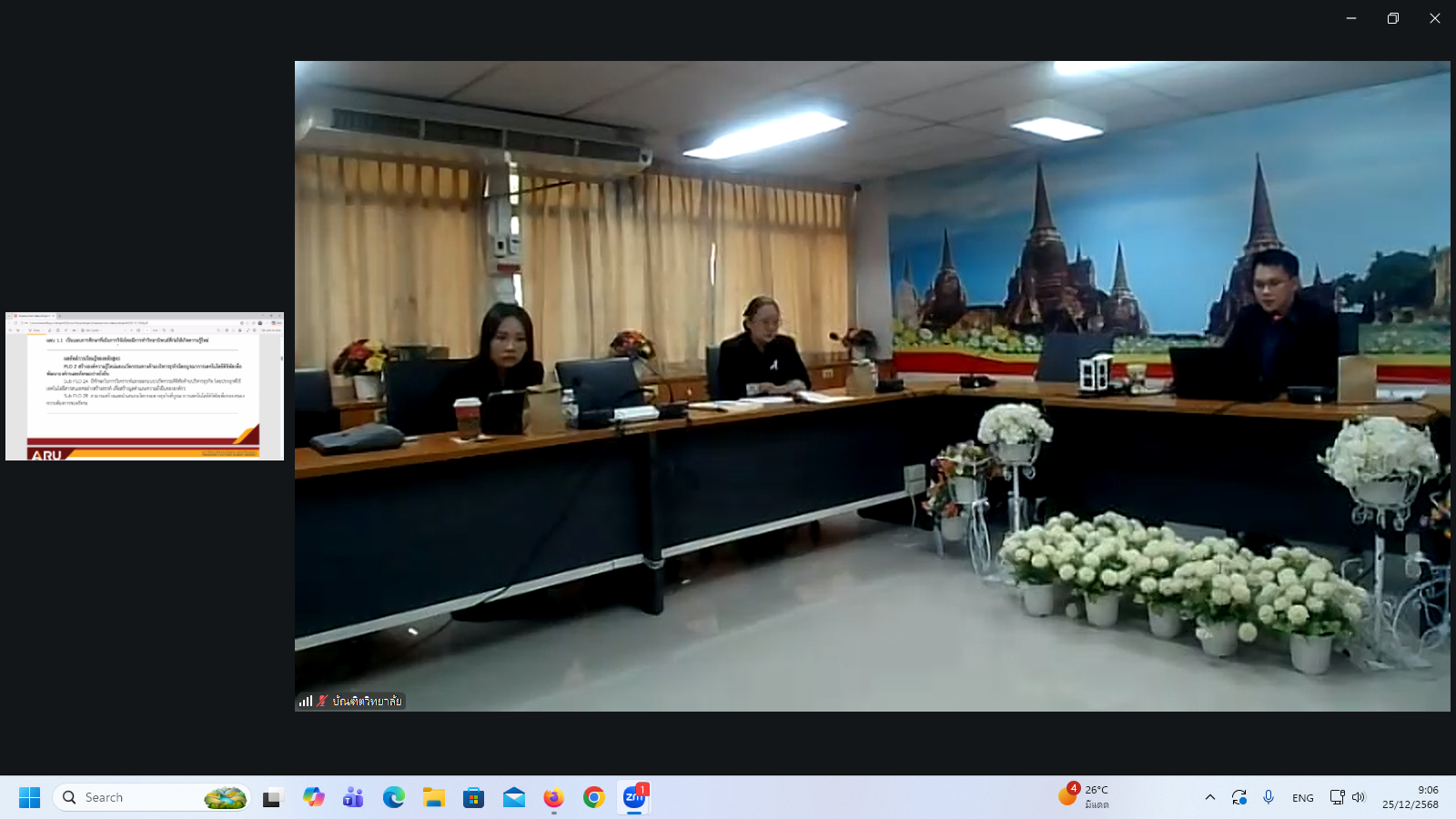Expand hidden system tray icons chevron
The image size is (1456, 819).
pyautogui.click(x=1209, y=797)
